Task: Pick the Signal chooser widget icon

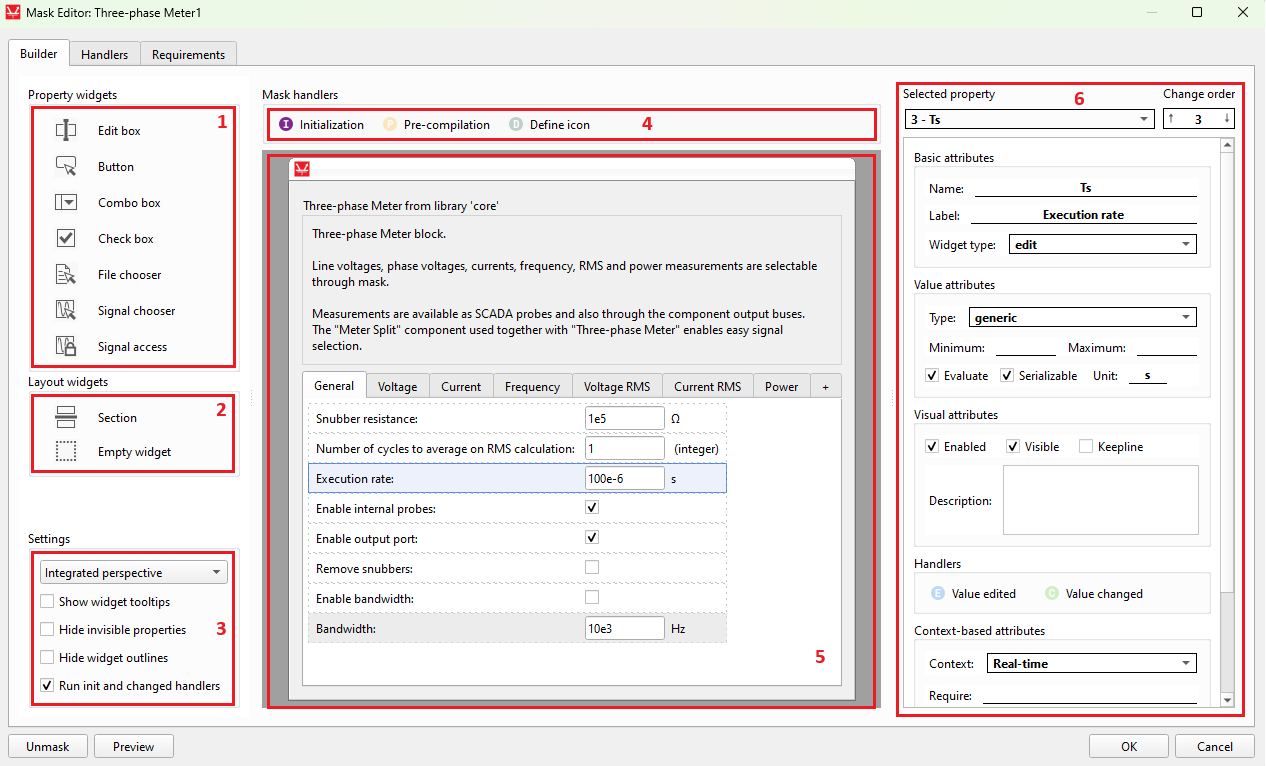Action: pos(66,311)
